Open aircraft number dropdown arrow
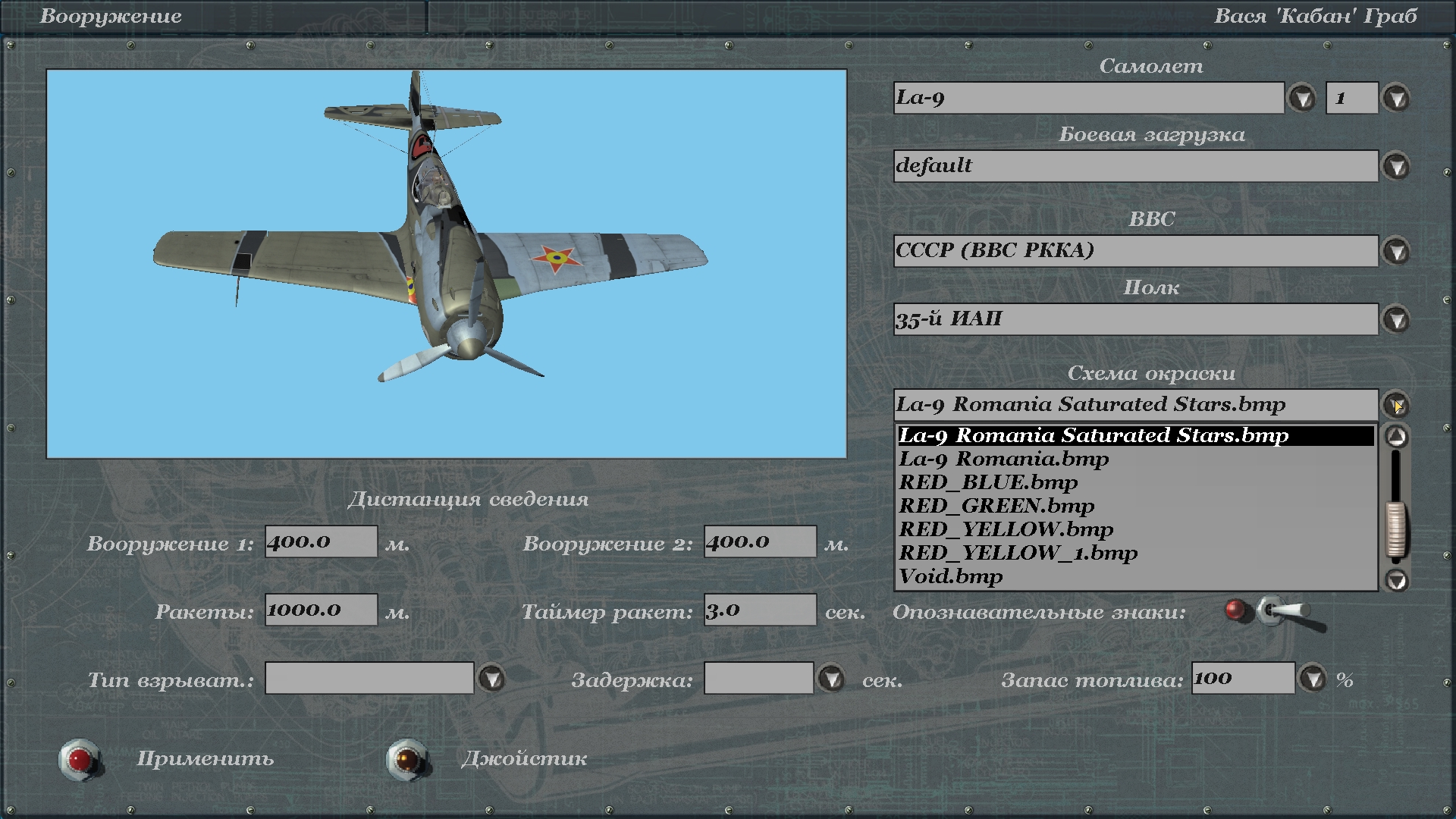Screen dimensions: 1456x819 point(1396,99)
